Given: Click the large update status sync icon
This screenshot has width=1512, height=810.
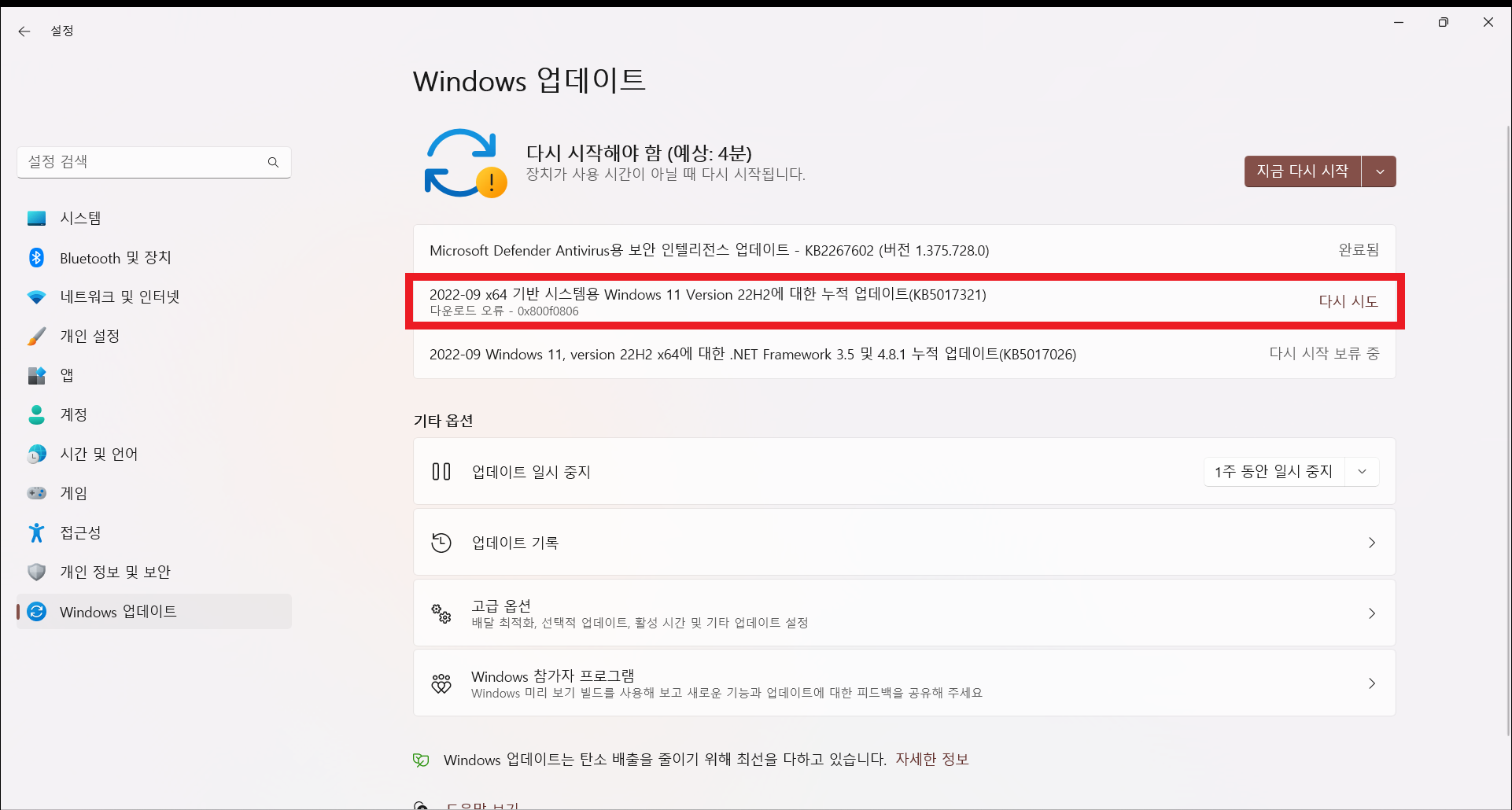Looking at the screenshot, I should [466, 164].
